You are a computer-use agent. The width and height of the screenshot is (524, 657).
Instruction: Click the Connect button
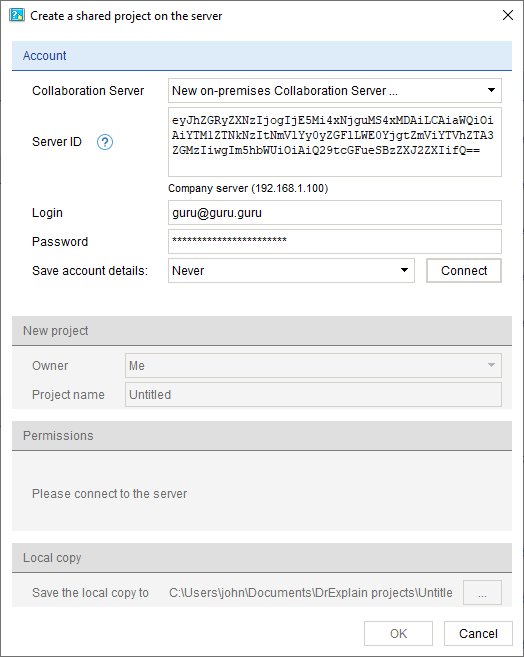[464, 271]
